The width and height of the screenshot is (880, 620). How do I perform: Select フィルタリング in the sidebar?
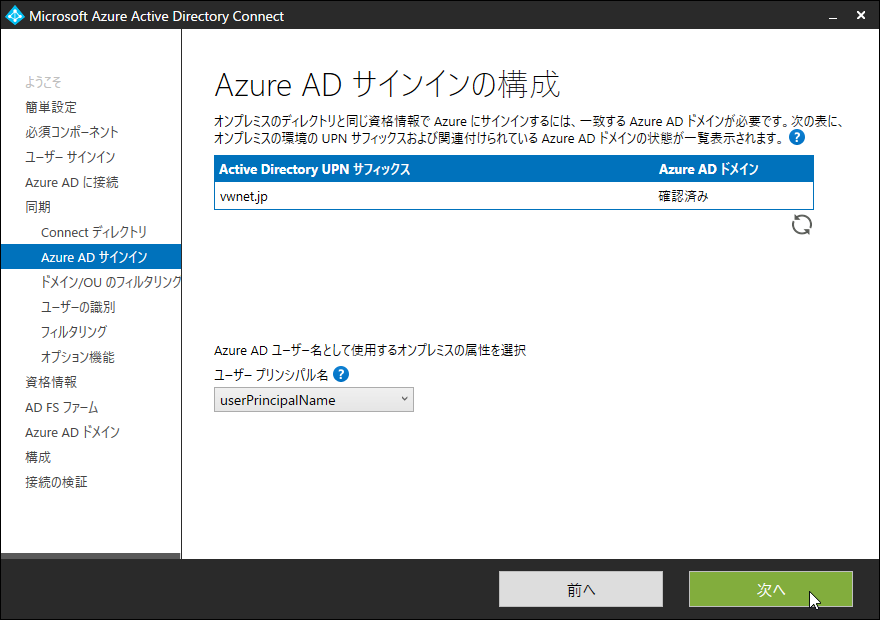coord(74,332)
